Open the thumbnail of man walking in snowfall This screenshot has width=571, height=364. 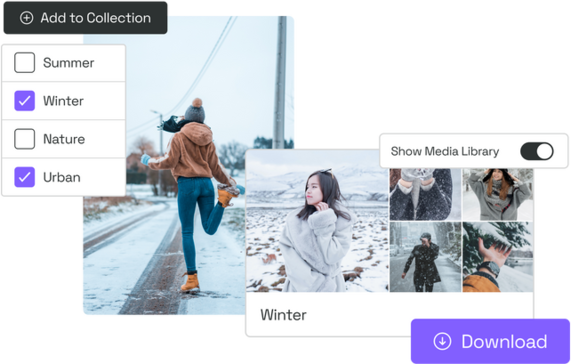tap(425, 257)
